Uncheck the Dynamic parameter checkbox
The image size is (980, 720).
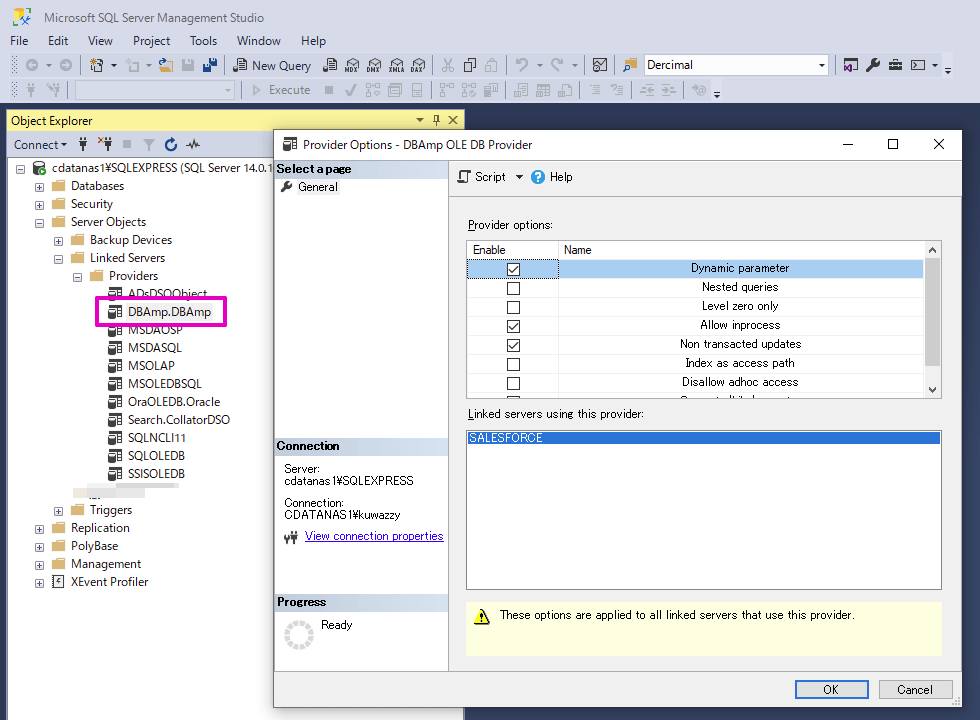pos(513,269)
